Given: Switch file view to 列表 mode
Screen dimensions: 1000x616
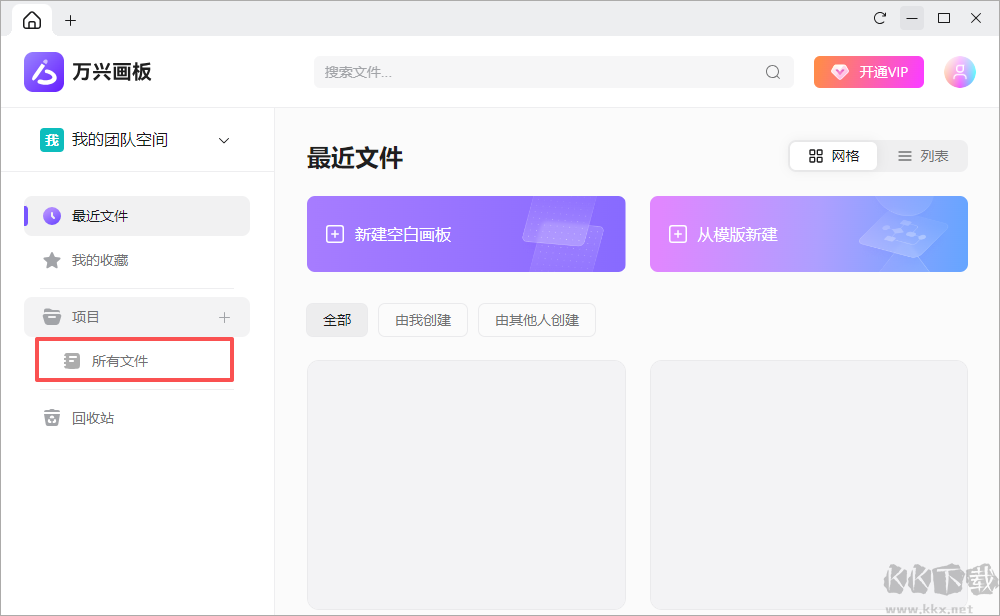Looking at the screenshot, I should 923,155.
